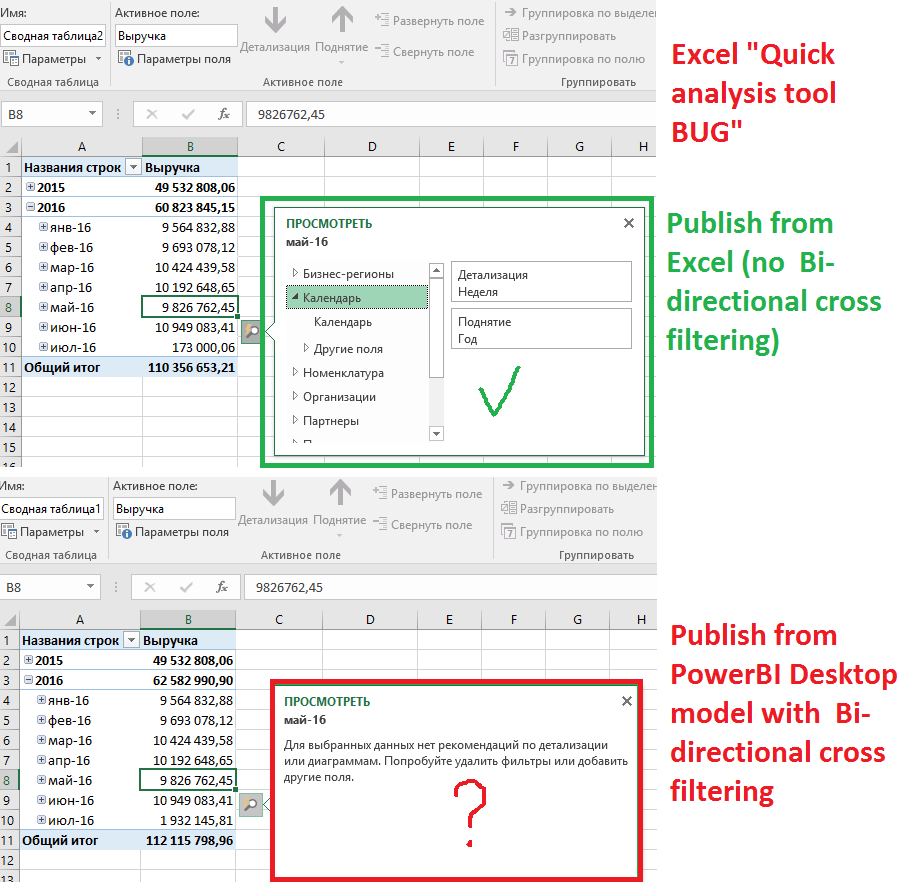Open Name Box dropdown in top sheet
Viewport: 900px width, 882px height.
92,114
